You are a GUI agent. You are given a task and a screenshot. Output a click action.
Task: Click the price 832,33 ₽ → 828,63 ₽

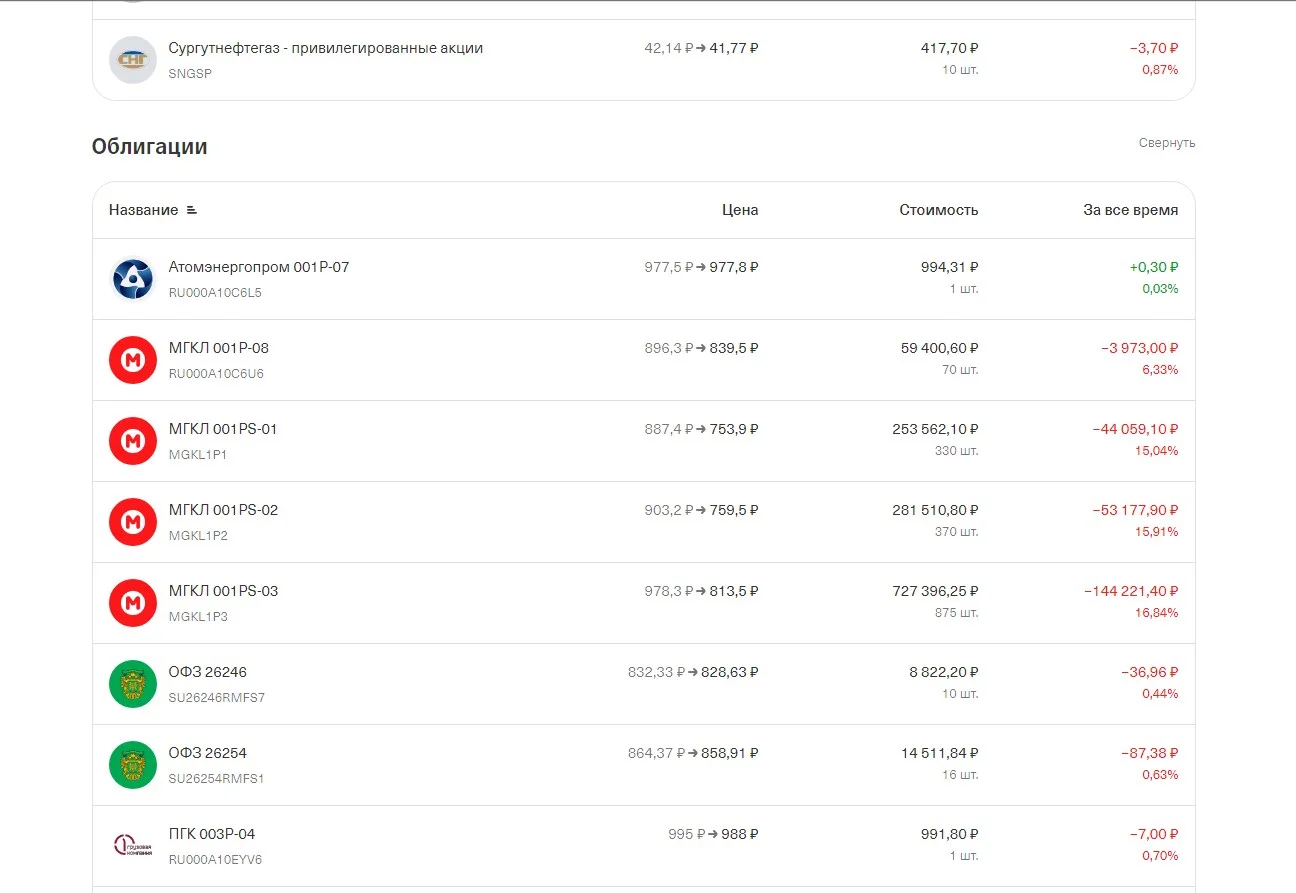(x=694, y=672)
